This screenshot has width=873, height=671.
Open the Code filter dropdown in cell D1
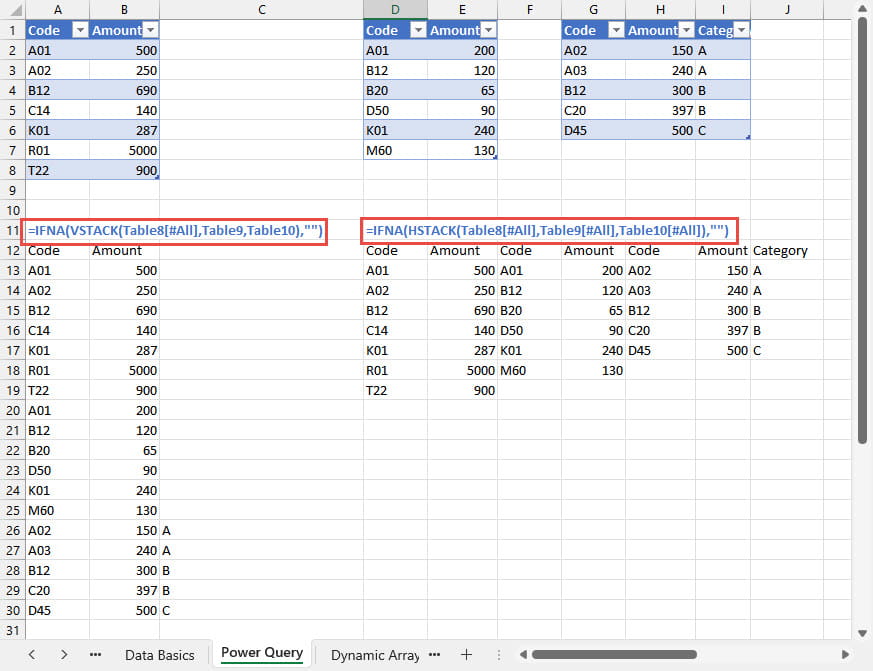[x=417, y=30]
